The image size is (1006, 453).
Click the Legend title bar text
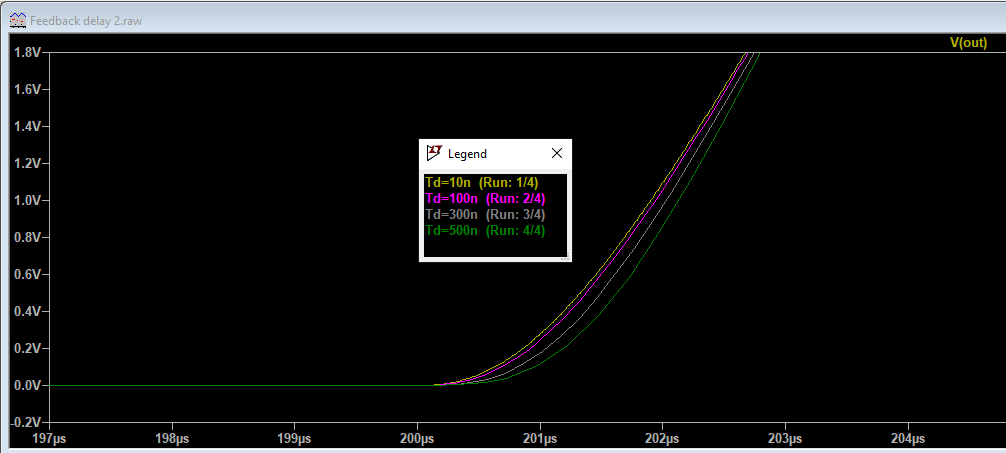pyautogui.click(x=467, y=154)
